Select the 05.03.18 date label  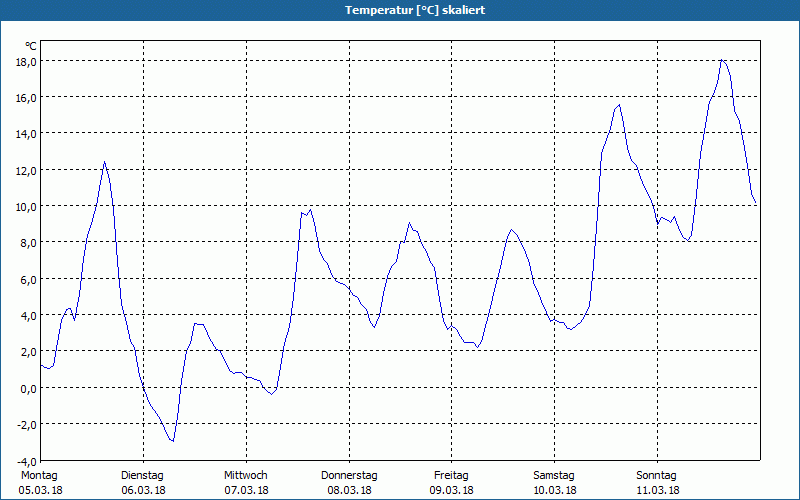coord(41,490)
